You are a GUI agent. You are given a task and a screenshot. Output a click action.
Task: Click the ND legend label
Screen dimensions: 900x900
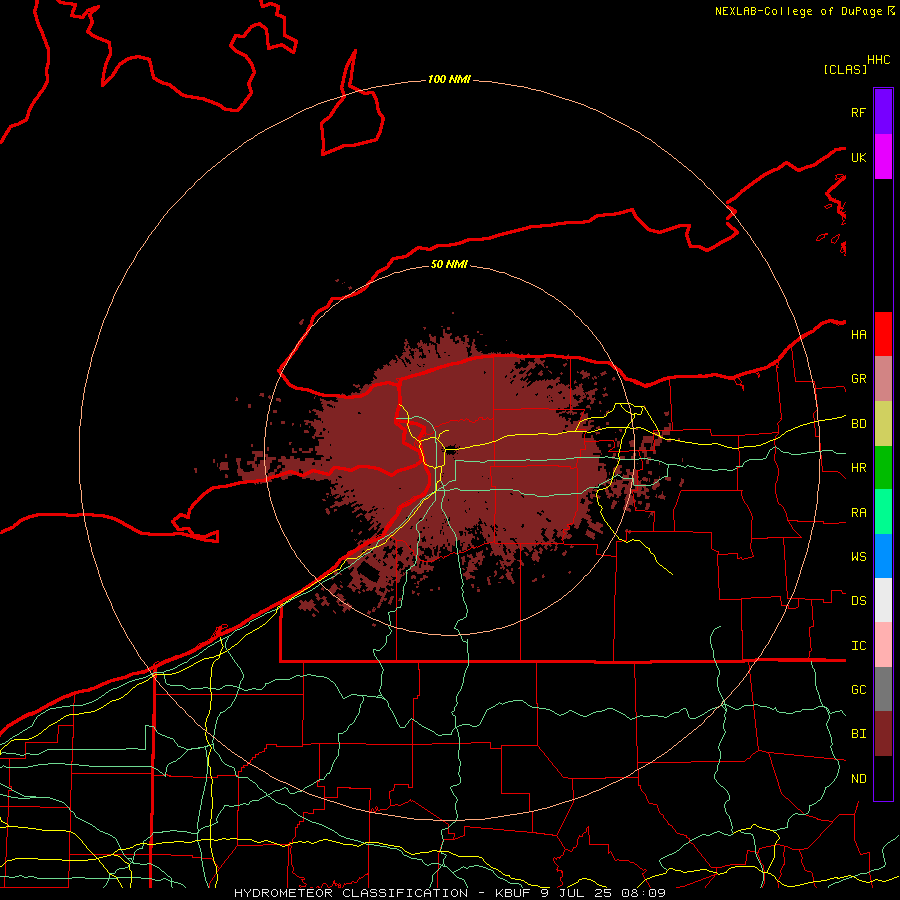tap(858, 779)
